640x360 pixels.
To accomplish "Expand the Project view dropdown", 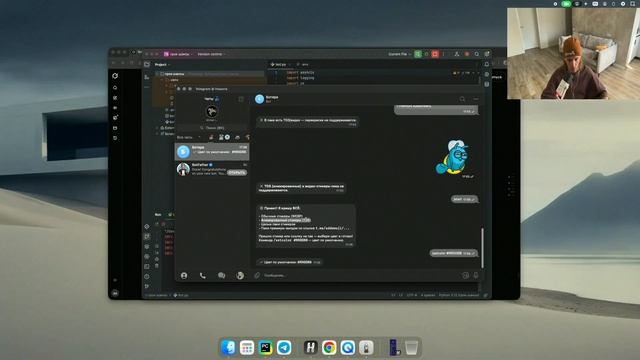I will pyautogui.click(x=162, y=64).
